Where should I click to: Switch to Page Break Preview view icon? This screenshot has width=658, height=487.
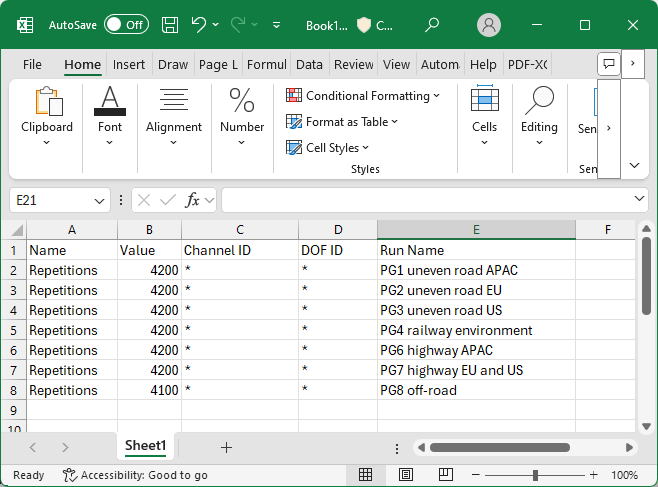pos(445,475)
